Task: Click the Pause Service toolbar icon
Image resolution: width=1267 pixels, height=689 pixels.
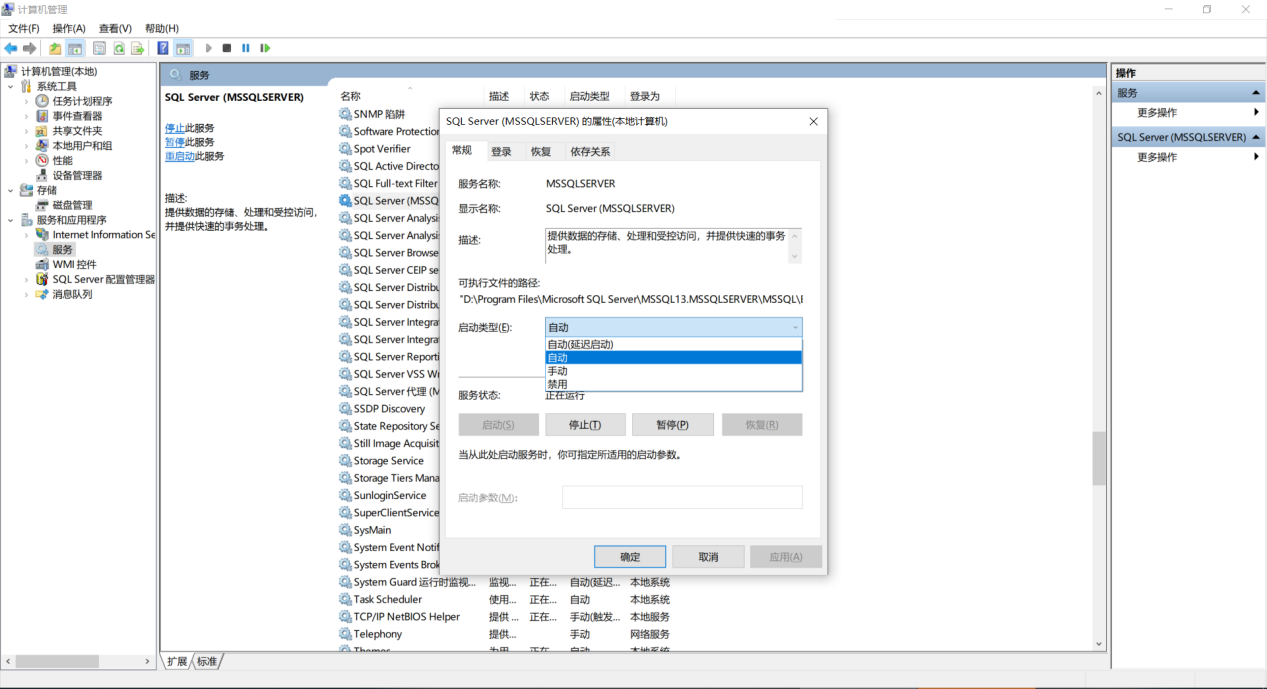Action: tap(246, 48)
